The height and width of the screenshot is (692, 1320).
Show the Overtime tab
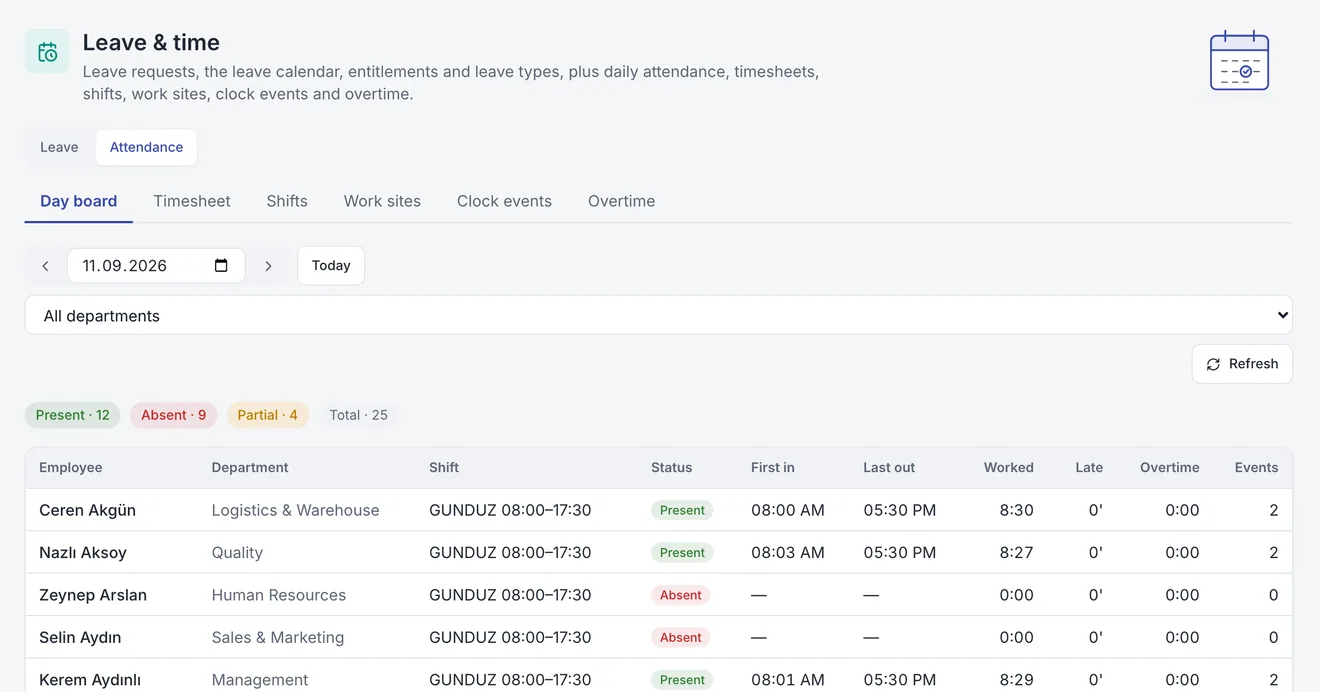622,201
